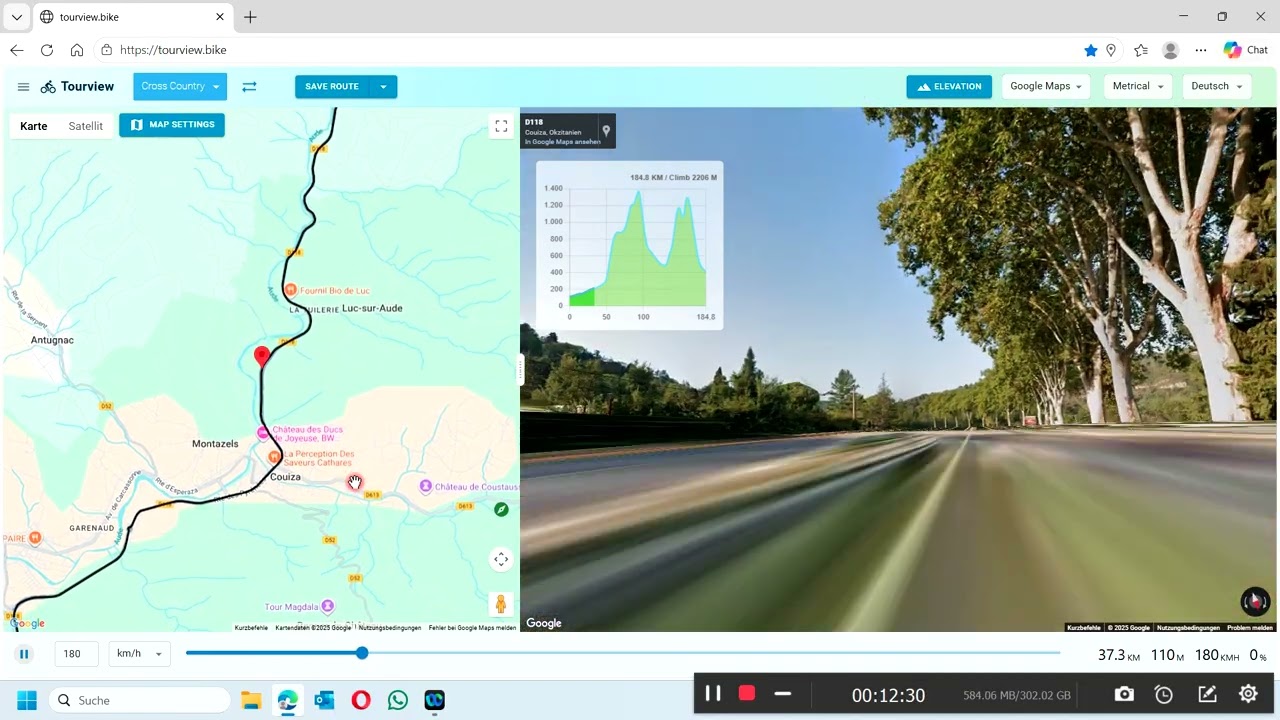The image size is (1280, 720).
Task: Select the tourview.bike browser tab
Action: [133, 17]
